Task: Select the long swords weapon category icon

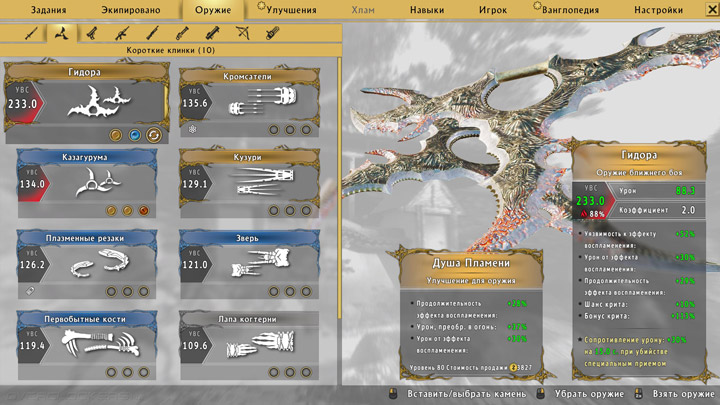Action: click(x=31, y=34)
